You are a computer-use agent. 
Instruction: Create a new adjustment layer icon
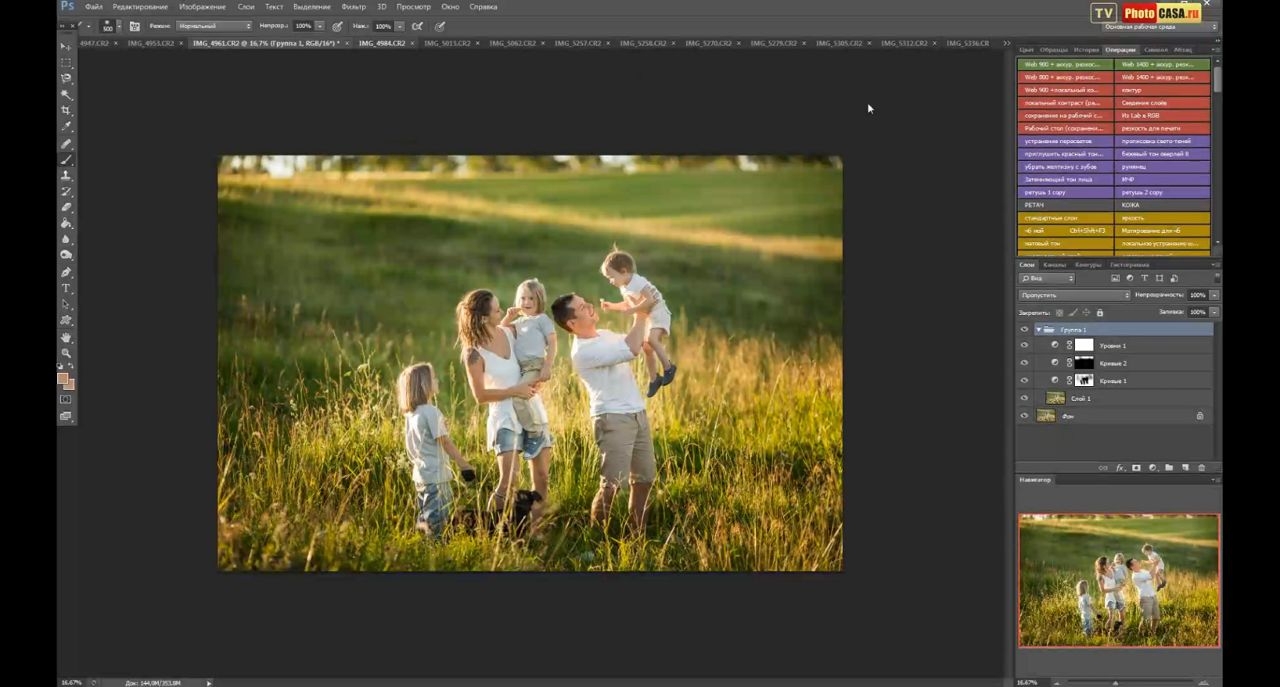point(1152,468)
